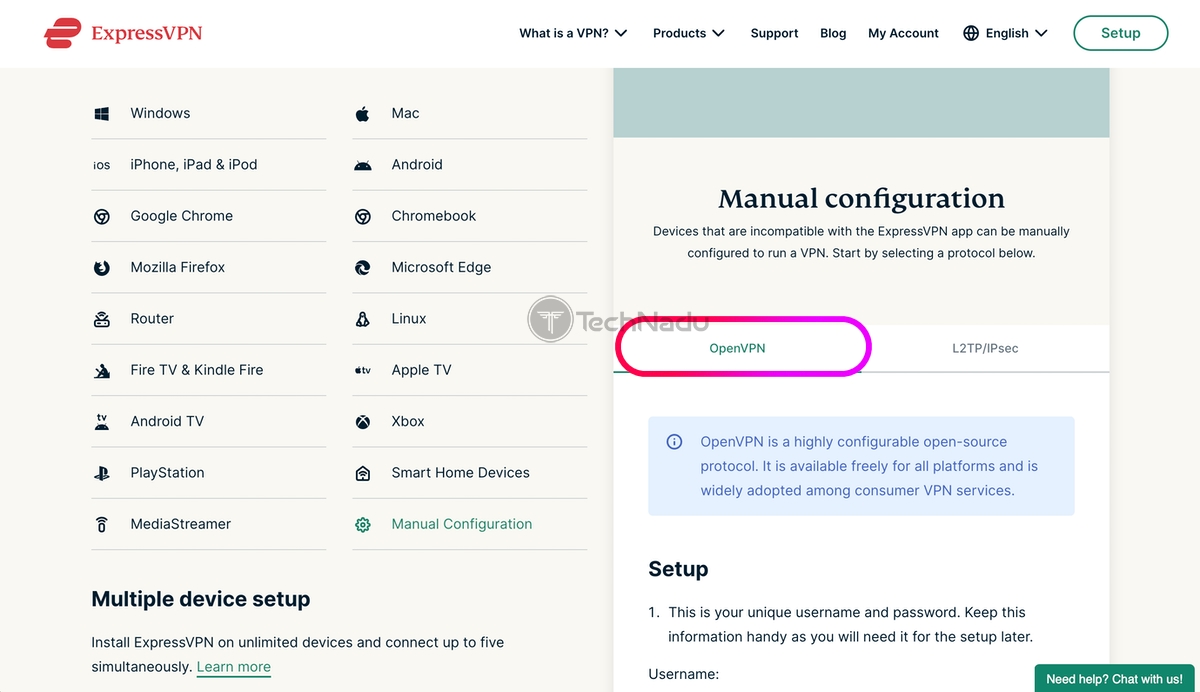The image size is (1200, 692).
Task: Open Fire TV & Kindle Fire setup
Action: tap(208, 370)
